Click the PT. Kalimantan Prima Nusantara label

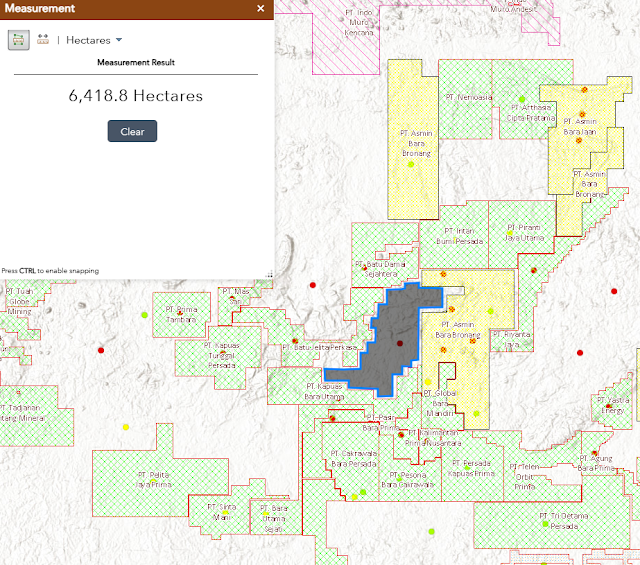pos(433,438)
